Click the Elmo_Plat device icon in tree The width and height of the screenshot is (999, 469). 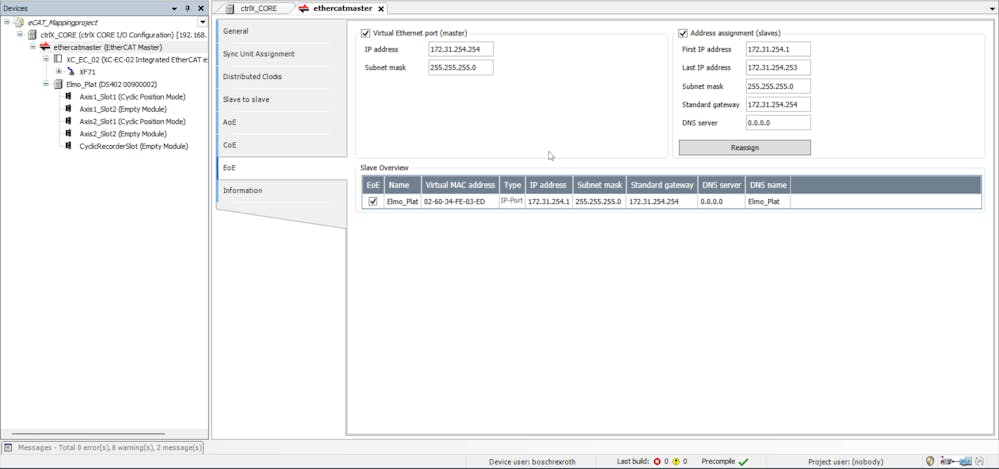pos(58,85)
